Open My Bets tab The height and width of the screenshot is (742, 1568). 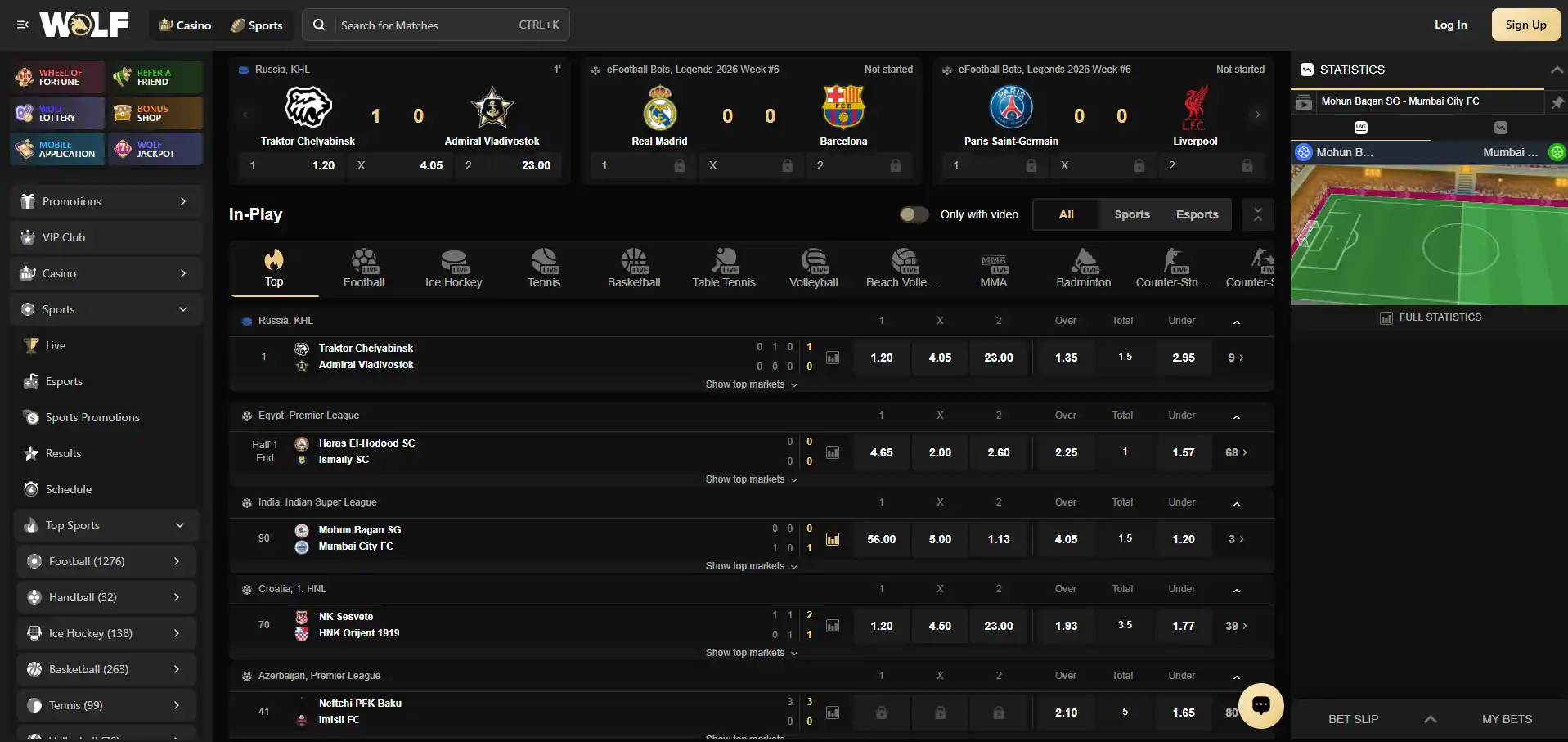point(1507,719)
